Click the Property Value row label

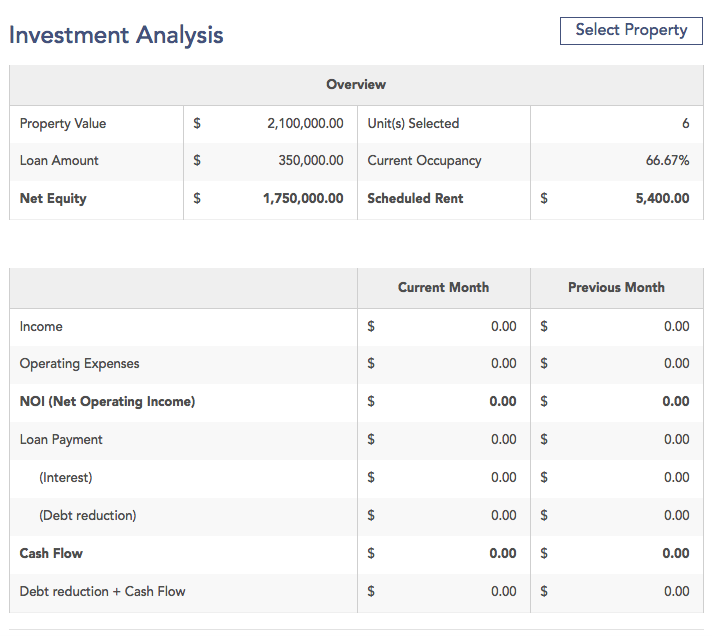pyautogui.click(x=63, y=124)
